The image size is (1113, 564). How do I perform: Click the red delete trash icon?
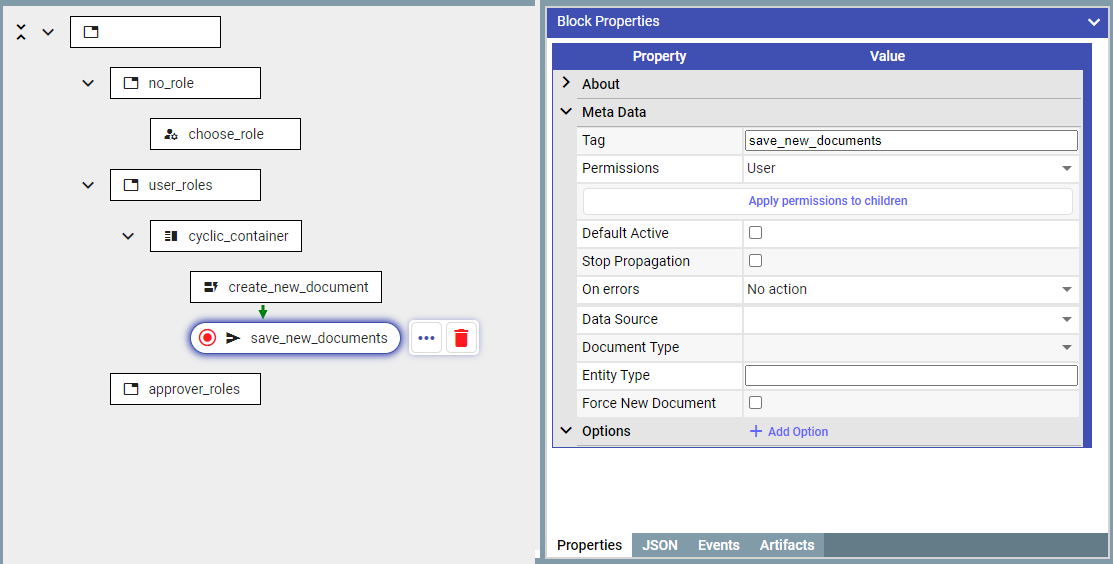click(x=461, y=338)
